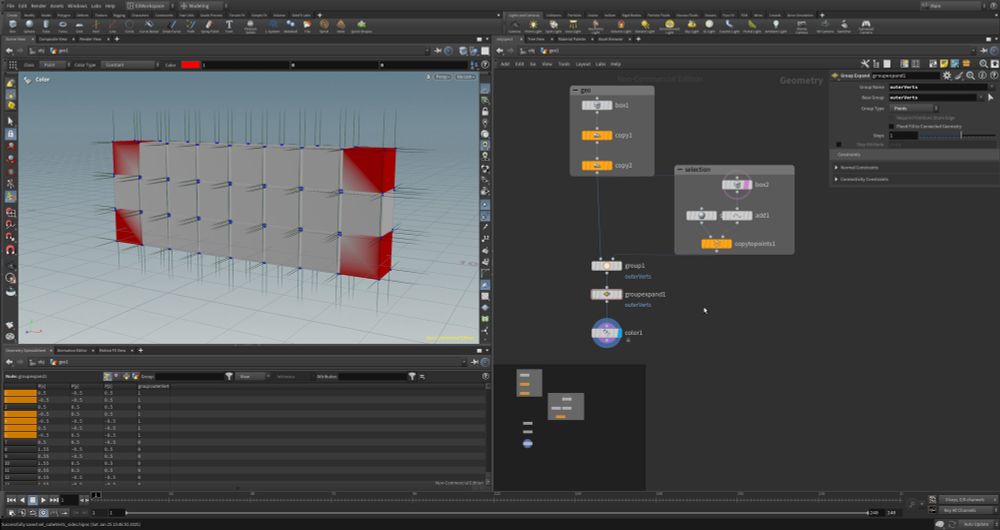Image resolution: width=1000 pixels, height=530 pixels.
Task: Jump to first frame in playbar
Action: (x=11, y=500)
